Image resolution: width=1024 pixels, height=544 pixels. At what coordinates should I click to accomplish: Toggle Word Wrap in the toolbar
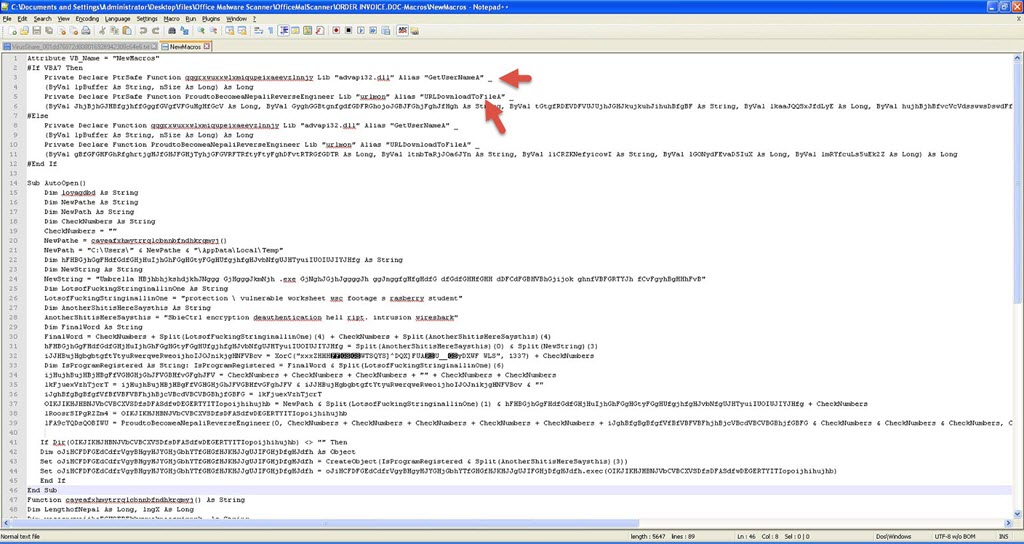(x=259, y=31)
